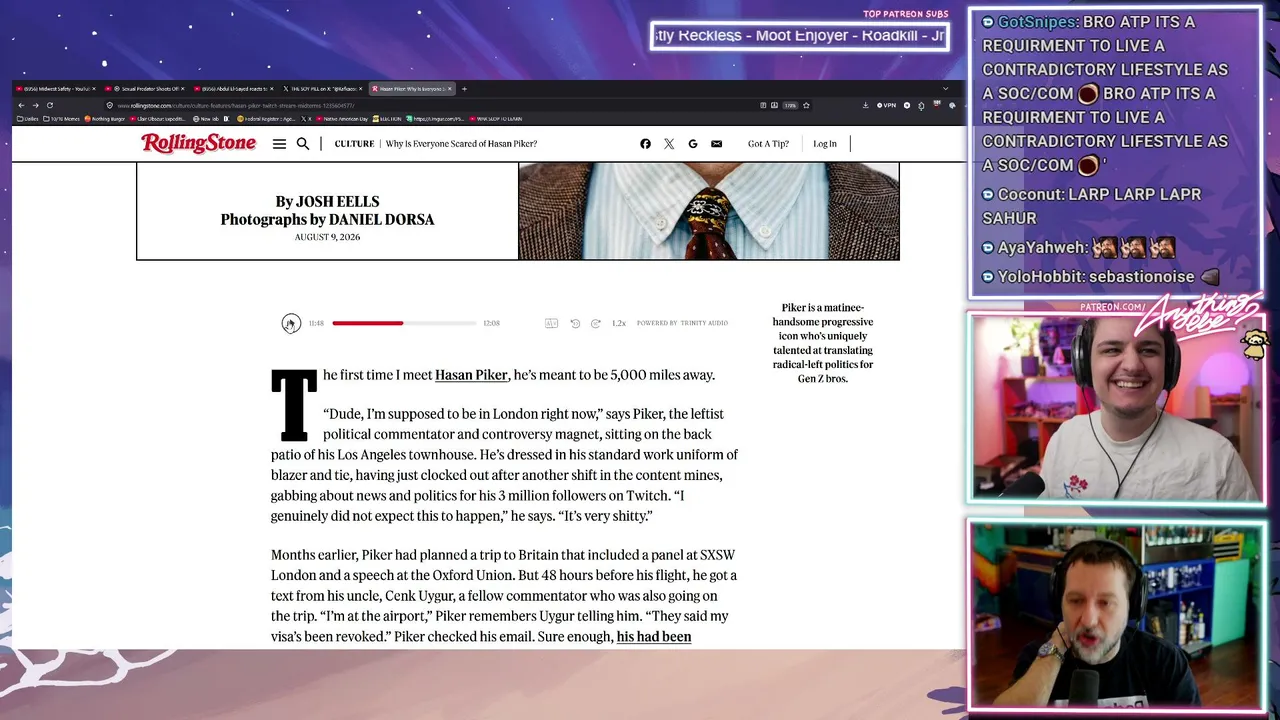Change the 1.2x playback speed

(x=619, y=323)
